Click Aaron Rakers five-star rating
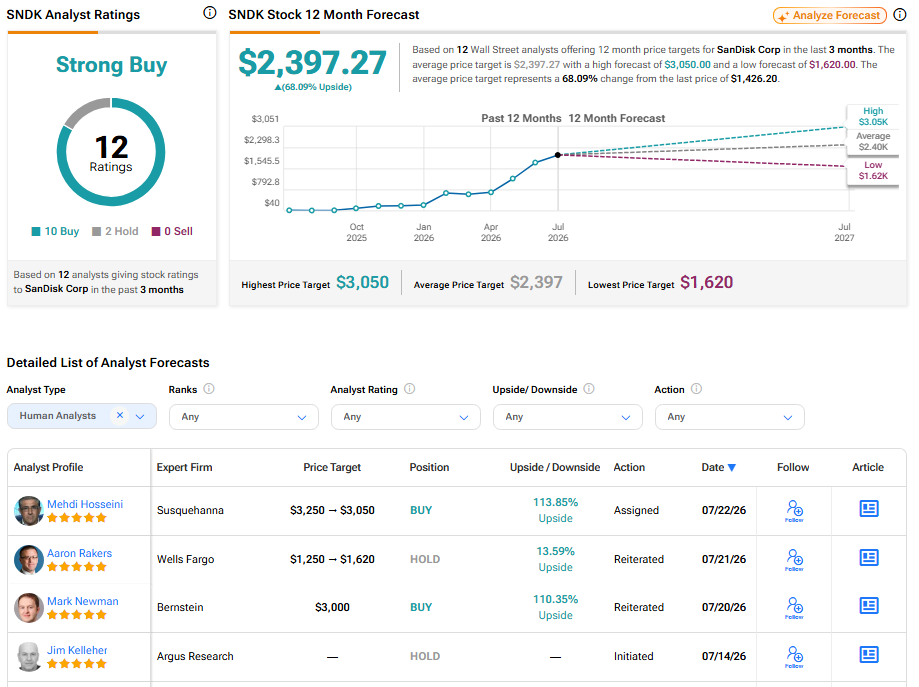Screen dimensions: 919x687 click(x=77, y=567)
